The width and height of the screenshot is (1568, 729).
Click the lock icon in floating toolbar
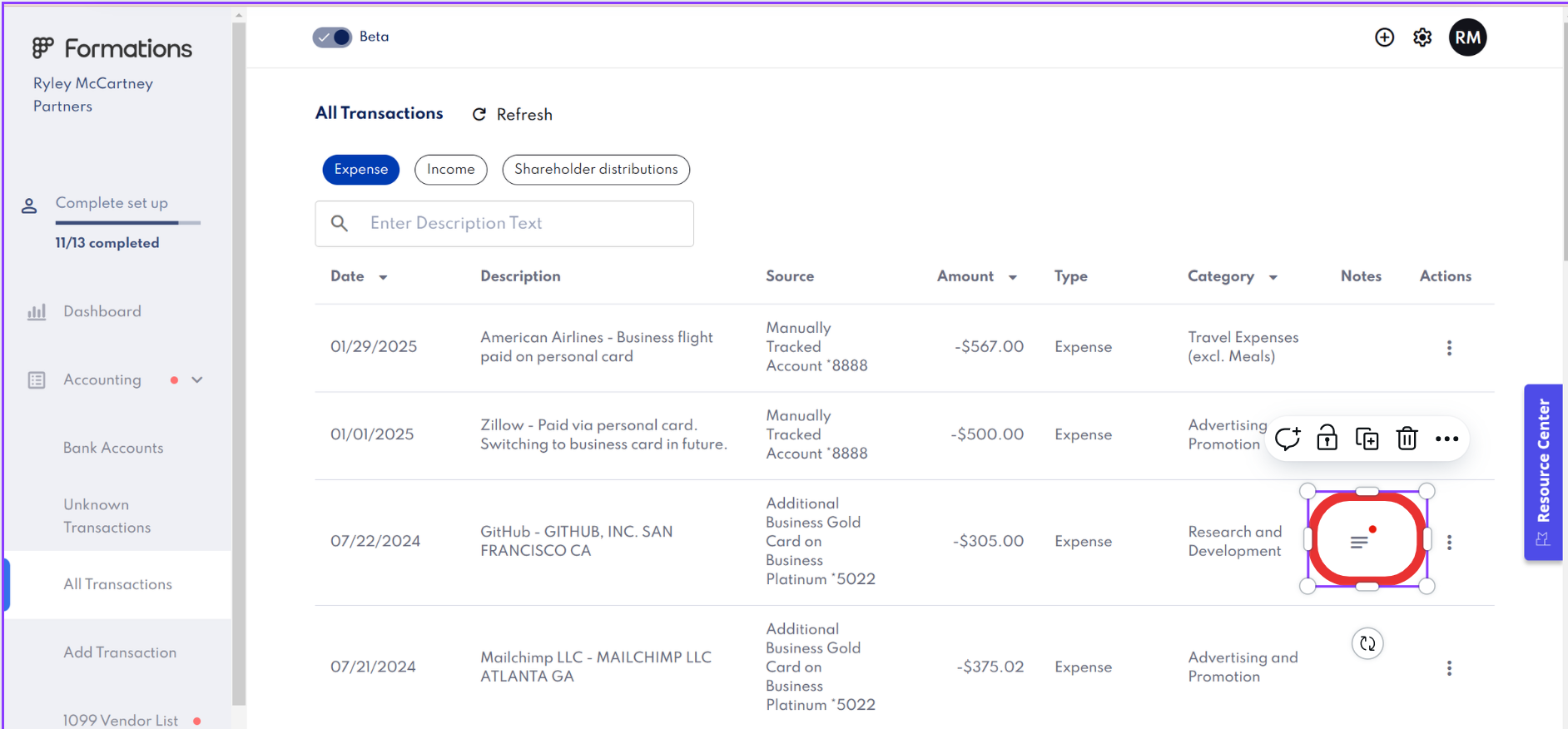[1327, 438]
